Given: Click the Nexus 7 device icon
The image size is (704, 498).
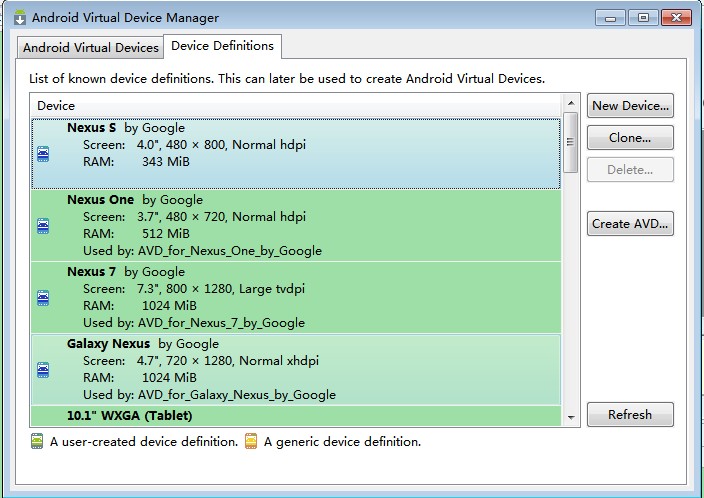Looking at the screenshot, I should tap(43, 298).
